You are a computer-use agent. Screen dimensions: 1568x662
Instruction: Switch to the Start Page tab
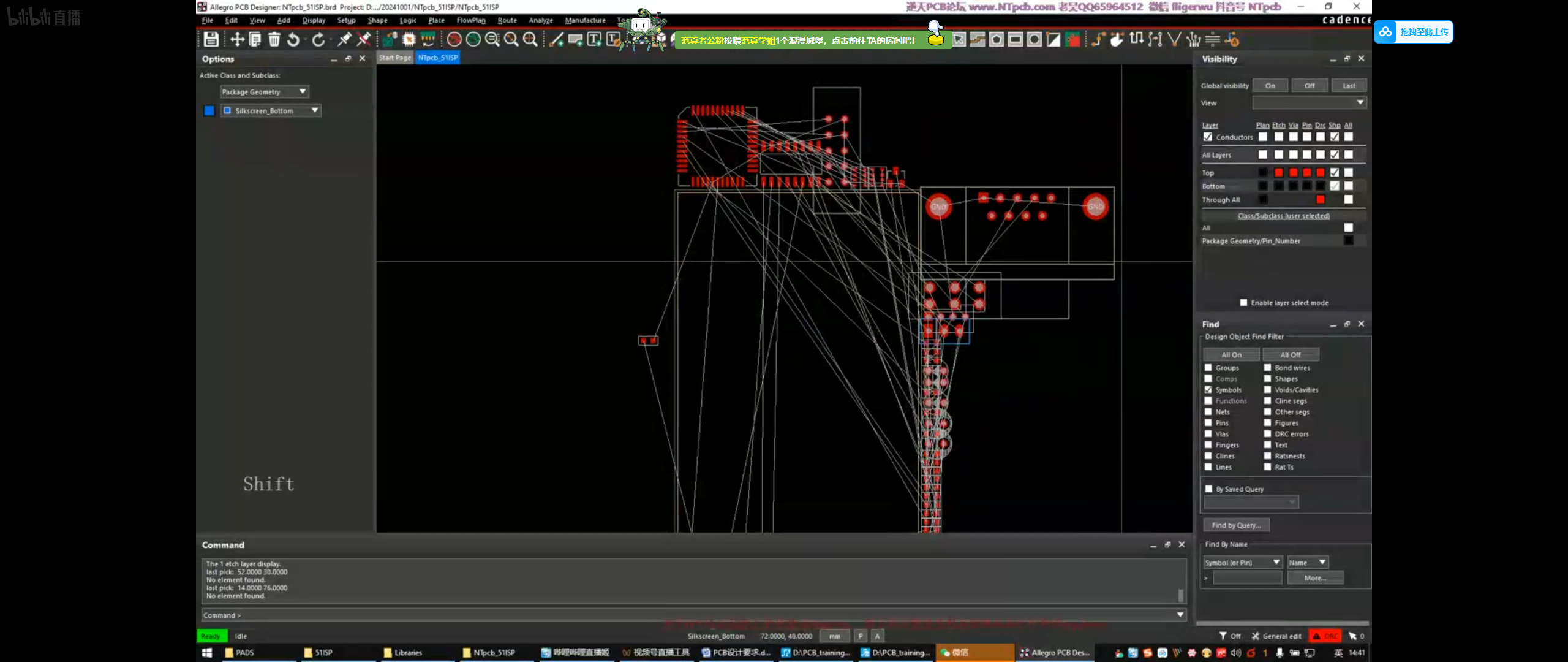pyautogui.click(x=395, y=58)
